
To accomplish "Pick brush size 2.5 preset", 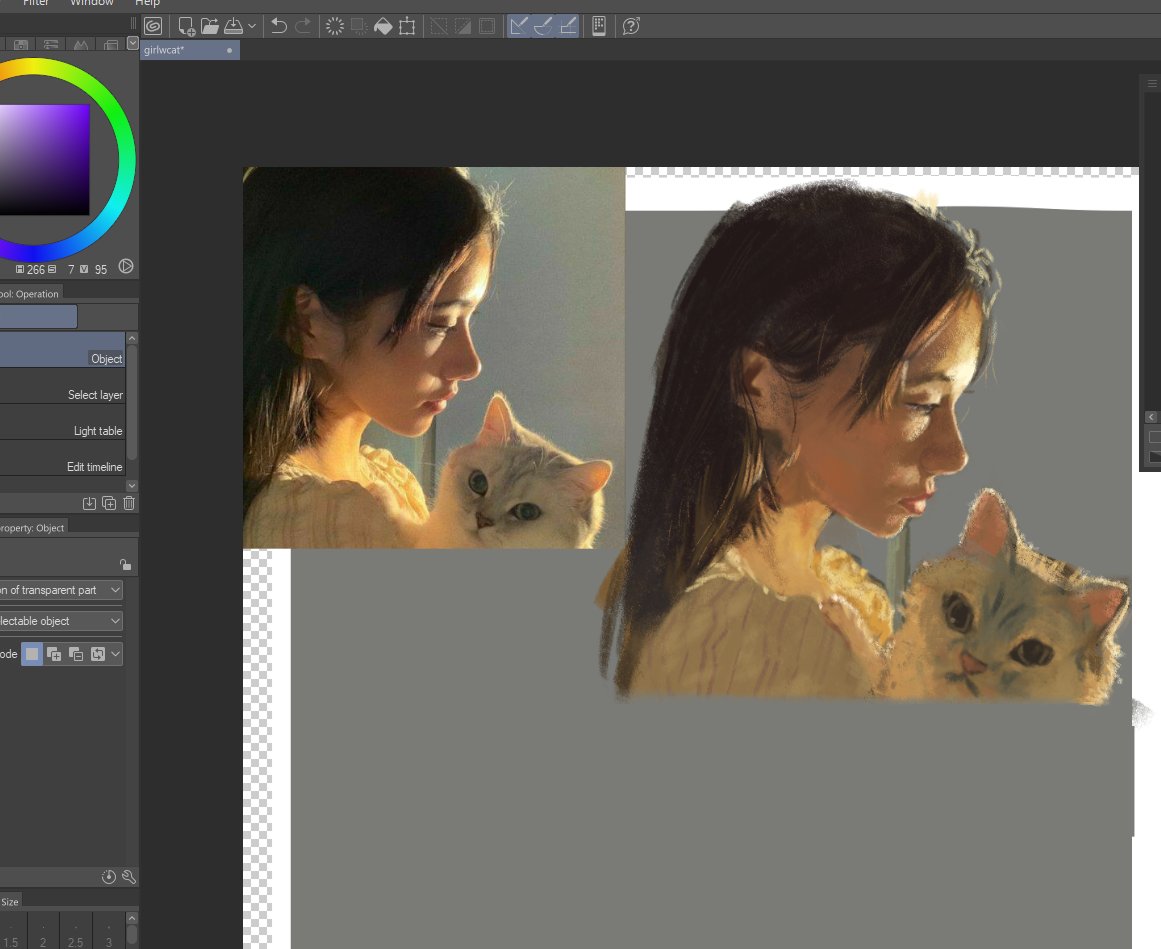I will tap(76, 931).
